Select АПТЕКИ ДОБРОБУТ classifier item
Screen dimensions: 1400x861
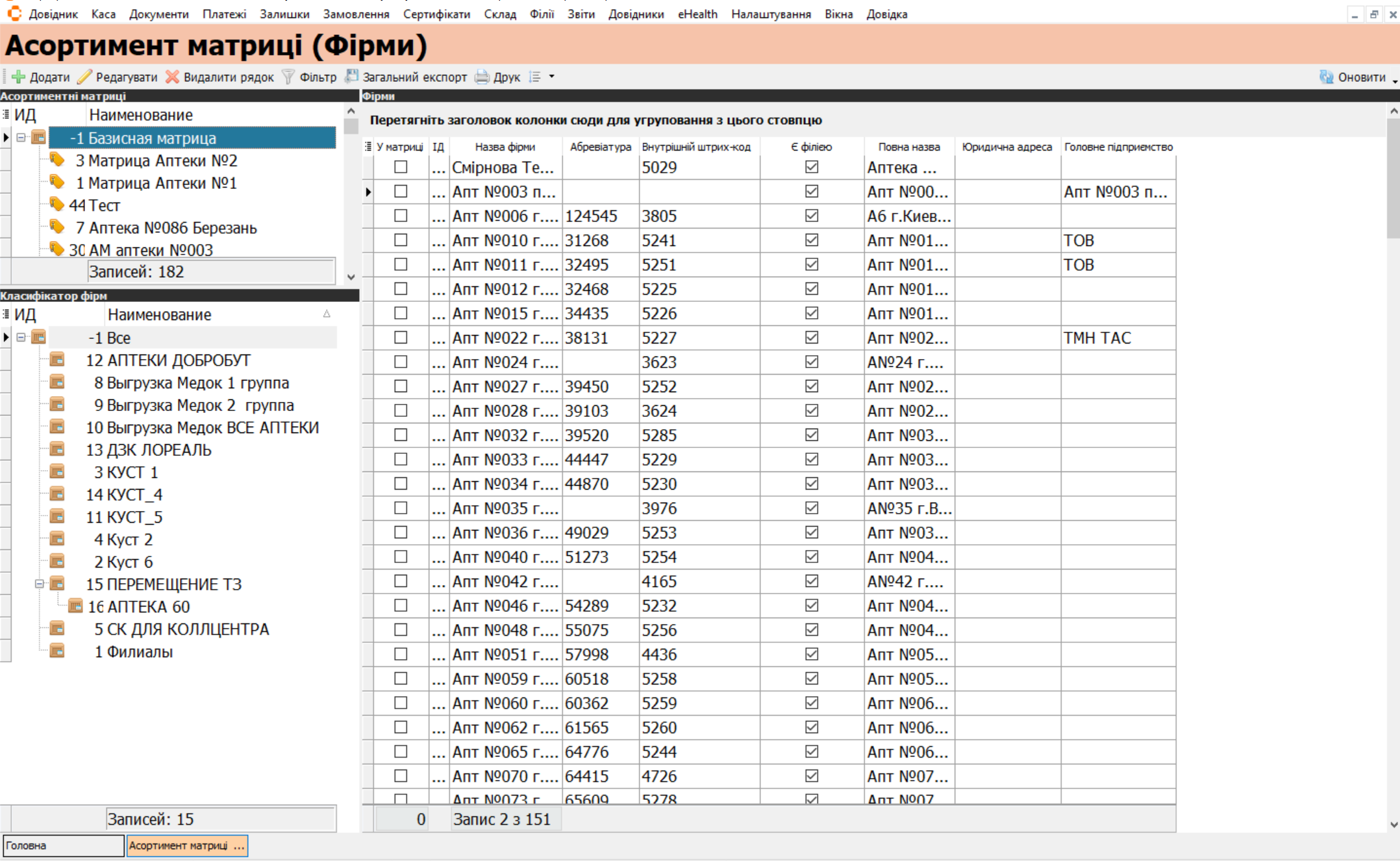point(168,360)
